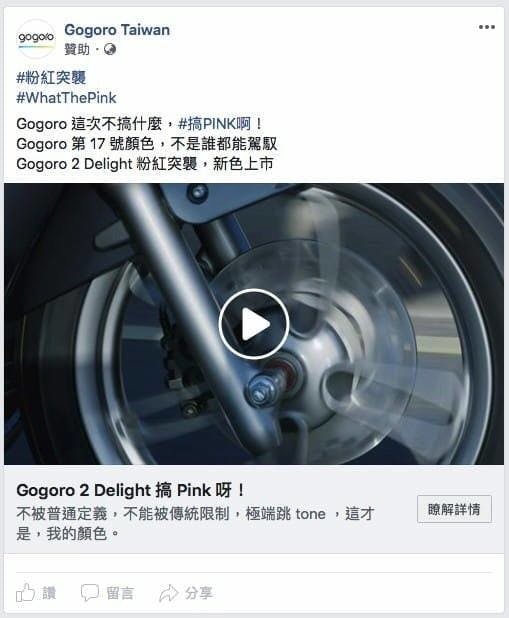Open the three-dot post options menu
Image resolution: width=509 pixels, height=618 pixels.
click(x=487, y=27)
